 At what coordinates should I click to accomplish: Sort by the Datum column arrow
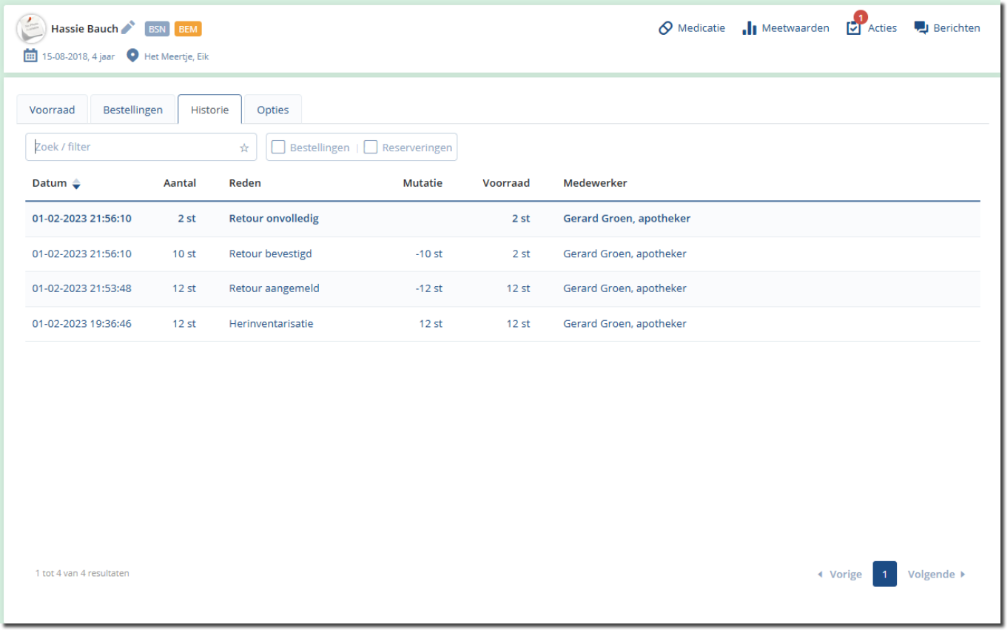[x=76, y=184]
